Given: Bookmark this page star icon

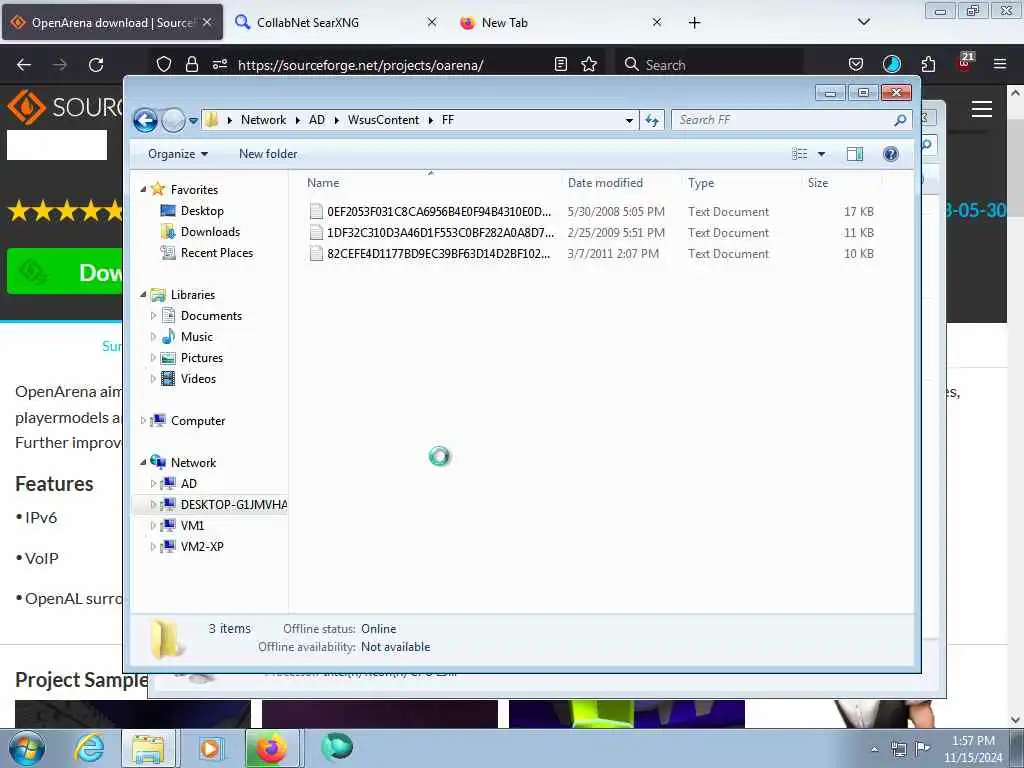Looking at the screenshot, I should (x=589, y=64).
